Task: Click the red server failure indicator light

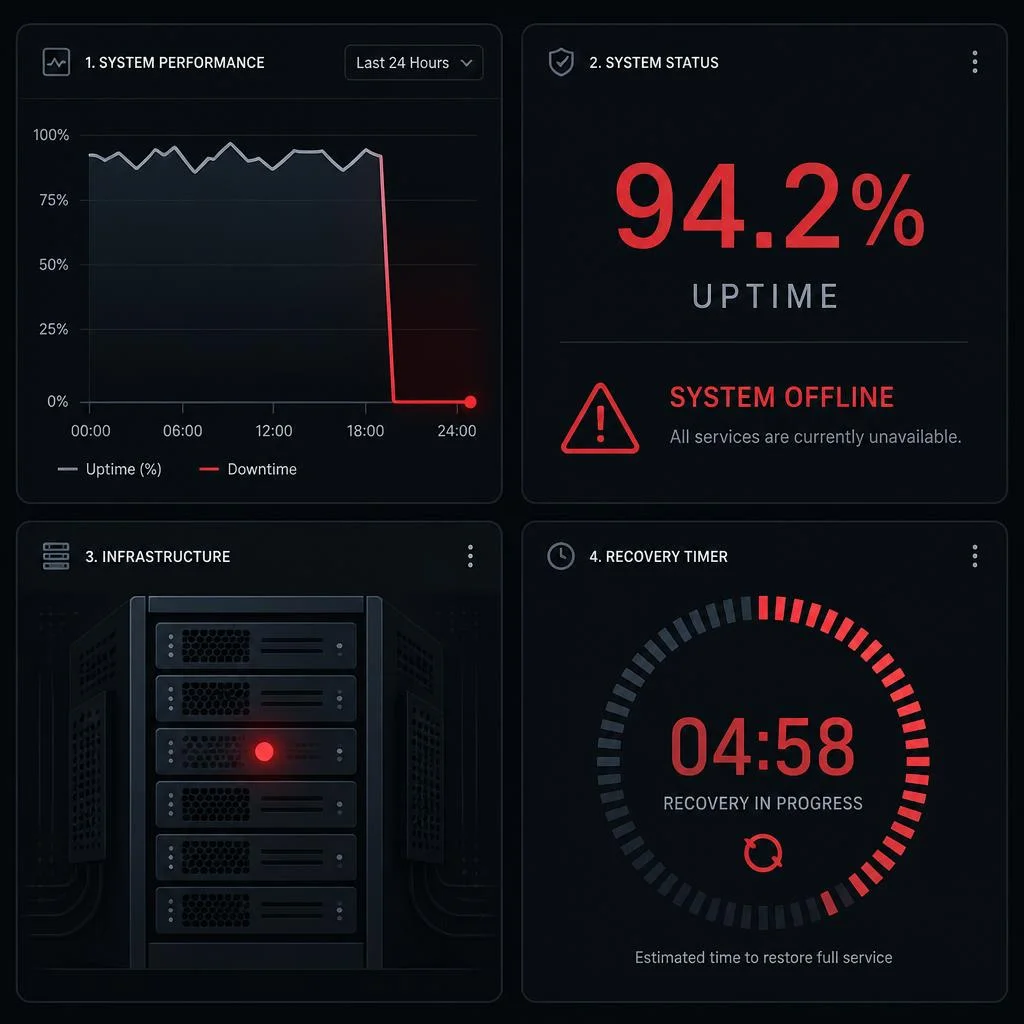Action: click(x=264, y=752)
